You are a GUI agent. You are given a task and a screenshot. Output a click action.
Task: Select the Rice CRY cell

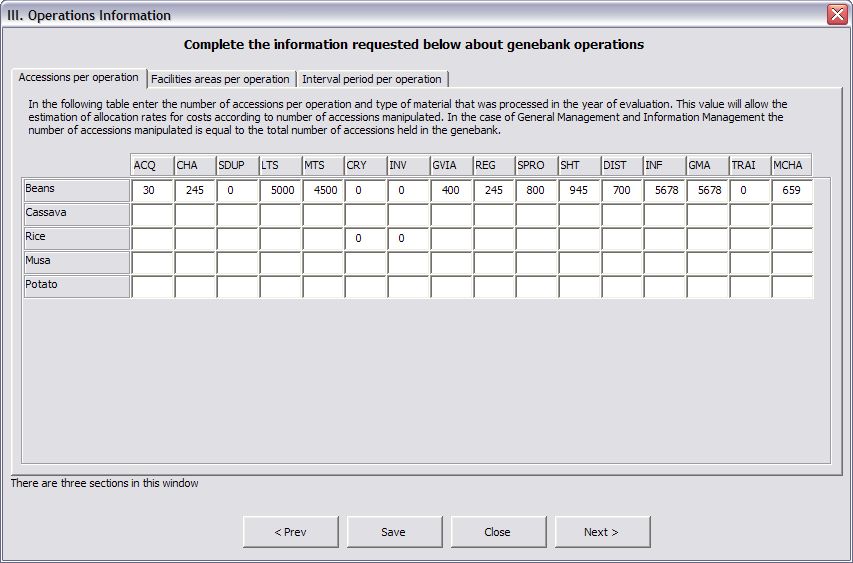click(365, 238)
